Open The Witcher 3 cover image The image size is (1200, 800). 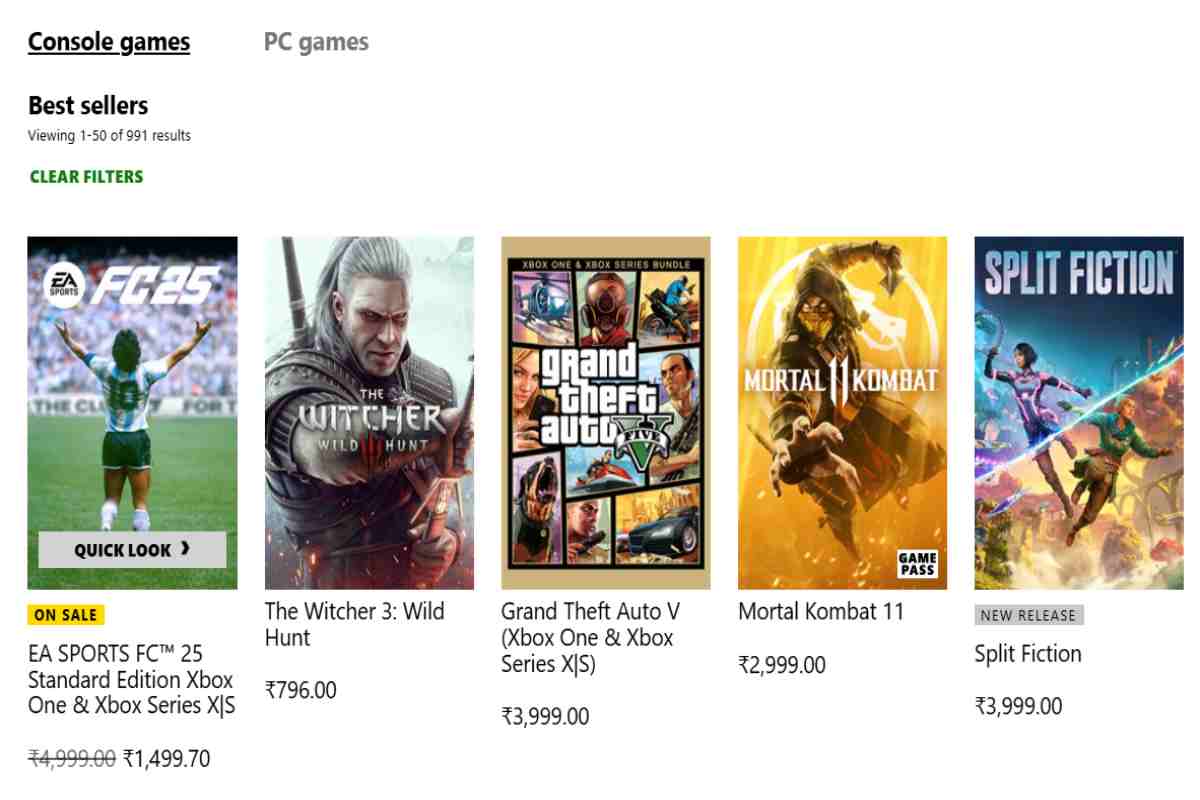369,412
